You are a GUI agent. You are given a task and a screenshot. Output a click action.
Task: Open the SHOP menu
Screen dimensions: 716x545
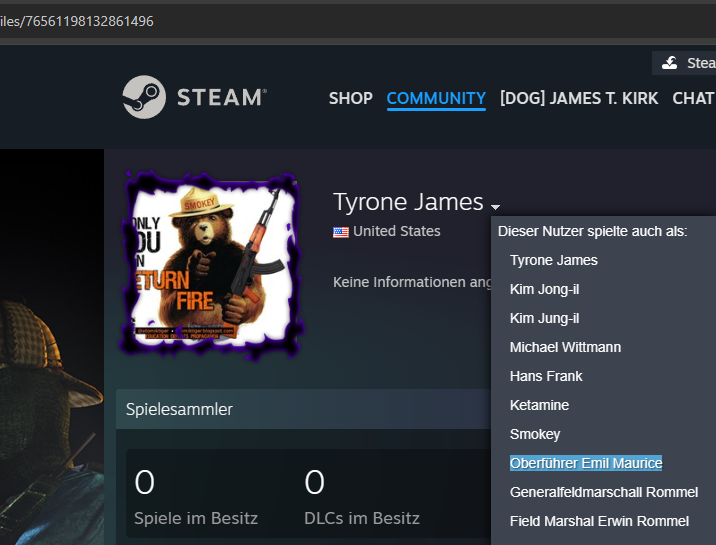click(x=350, y=98)
